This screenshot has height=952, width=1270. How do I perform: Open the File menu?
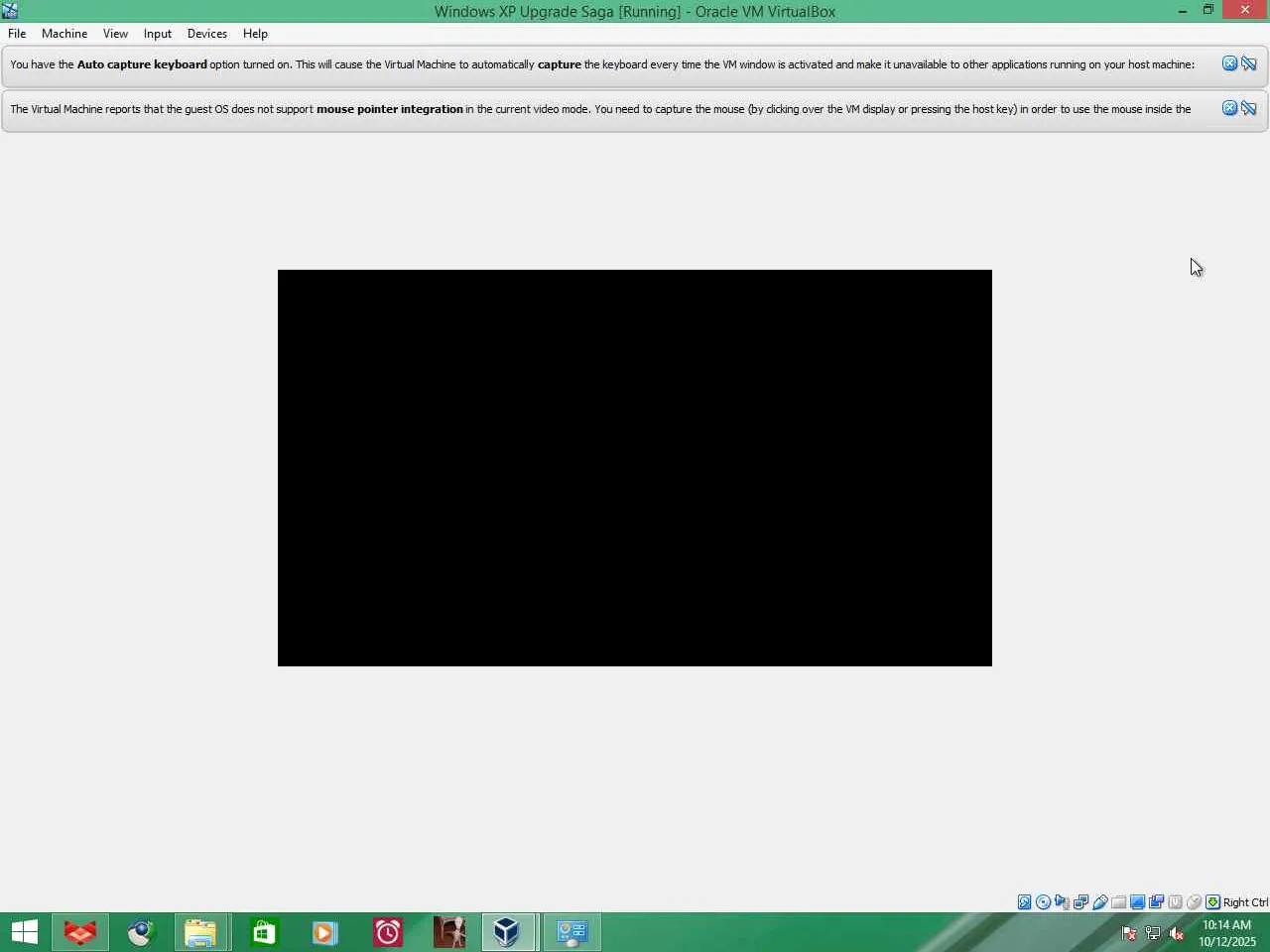17,34
